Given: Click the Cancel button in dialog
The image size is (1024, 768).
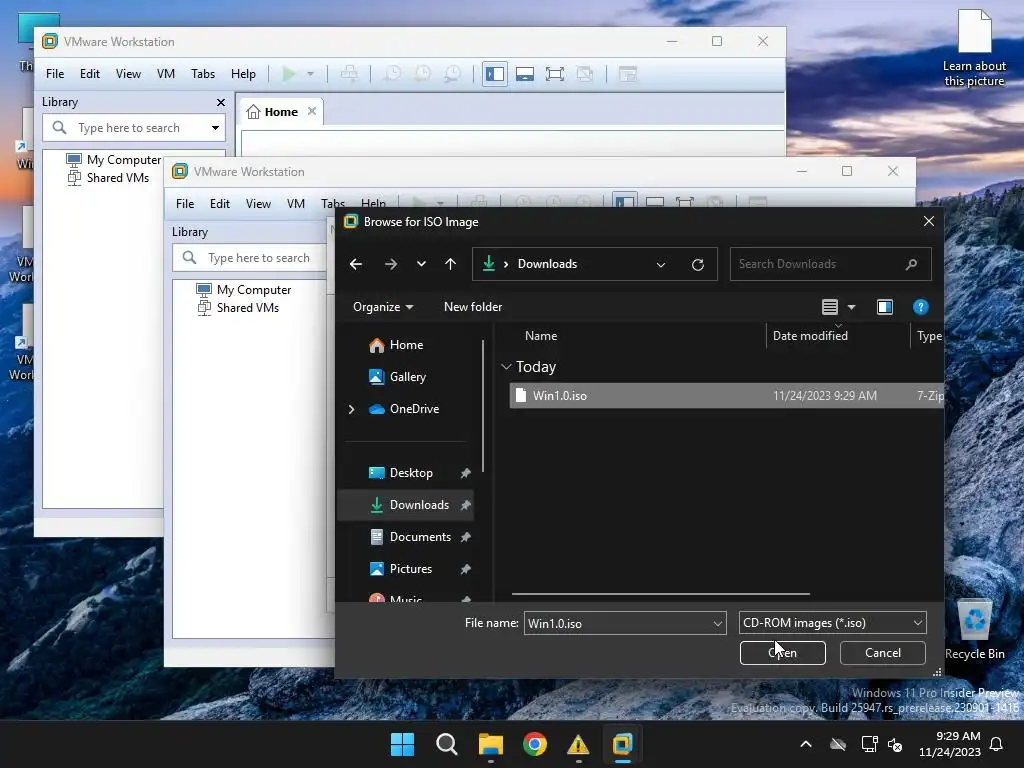Looking at the screenshot, I should tap(882, 653).
